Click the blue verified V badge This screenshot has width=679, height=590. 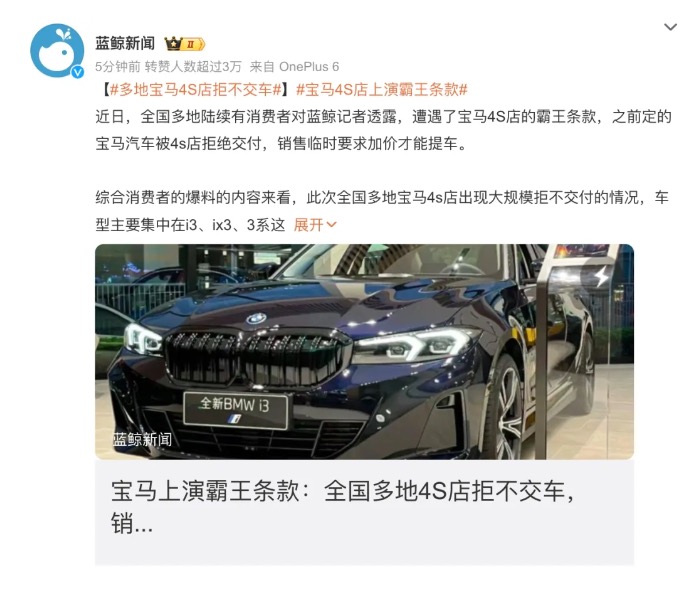point(78,72)
